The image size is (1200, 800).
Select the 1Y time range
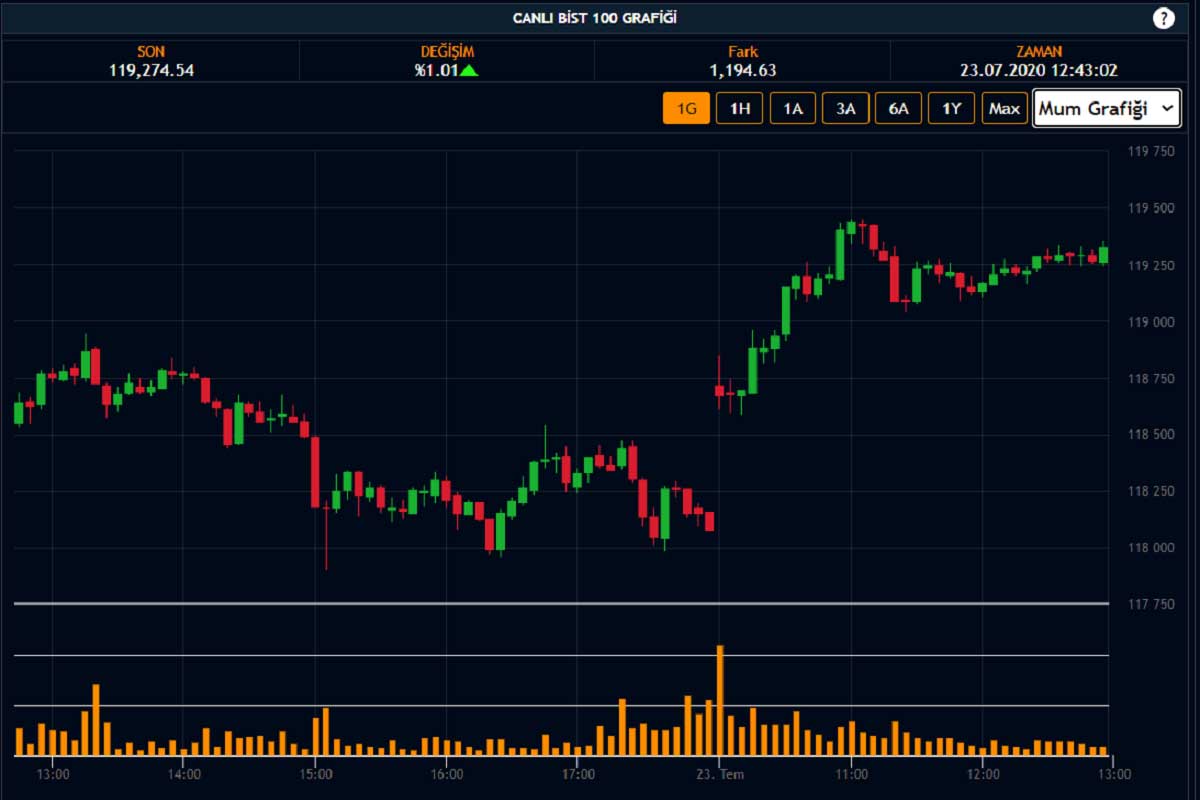[952, 108]
